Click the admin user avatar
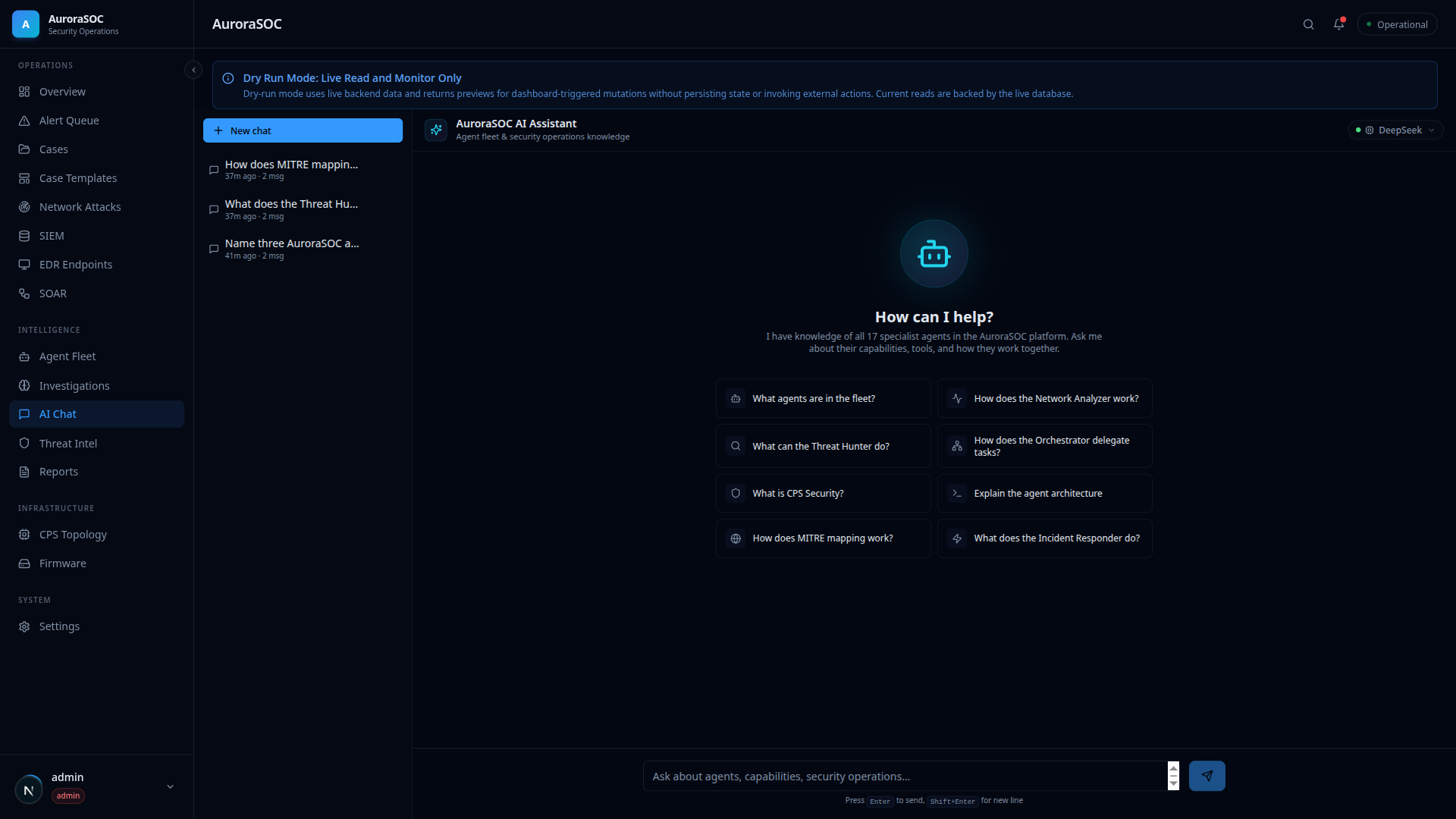Viewport: 1456px width, 819px height. click(x=29, y=789)
